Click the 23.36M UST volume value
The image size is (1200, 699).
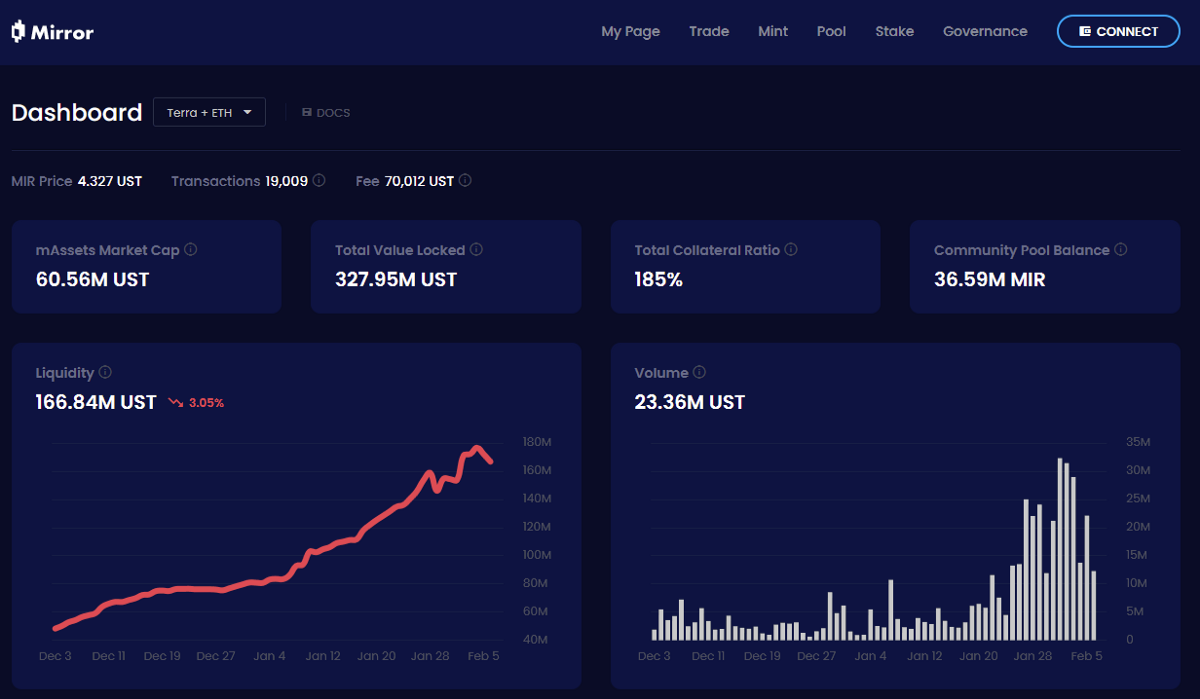690,402
